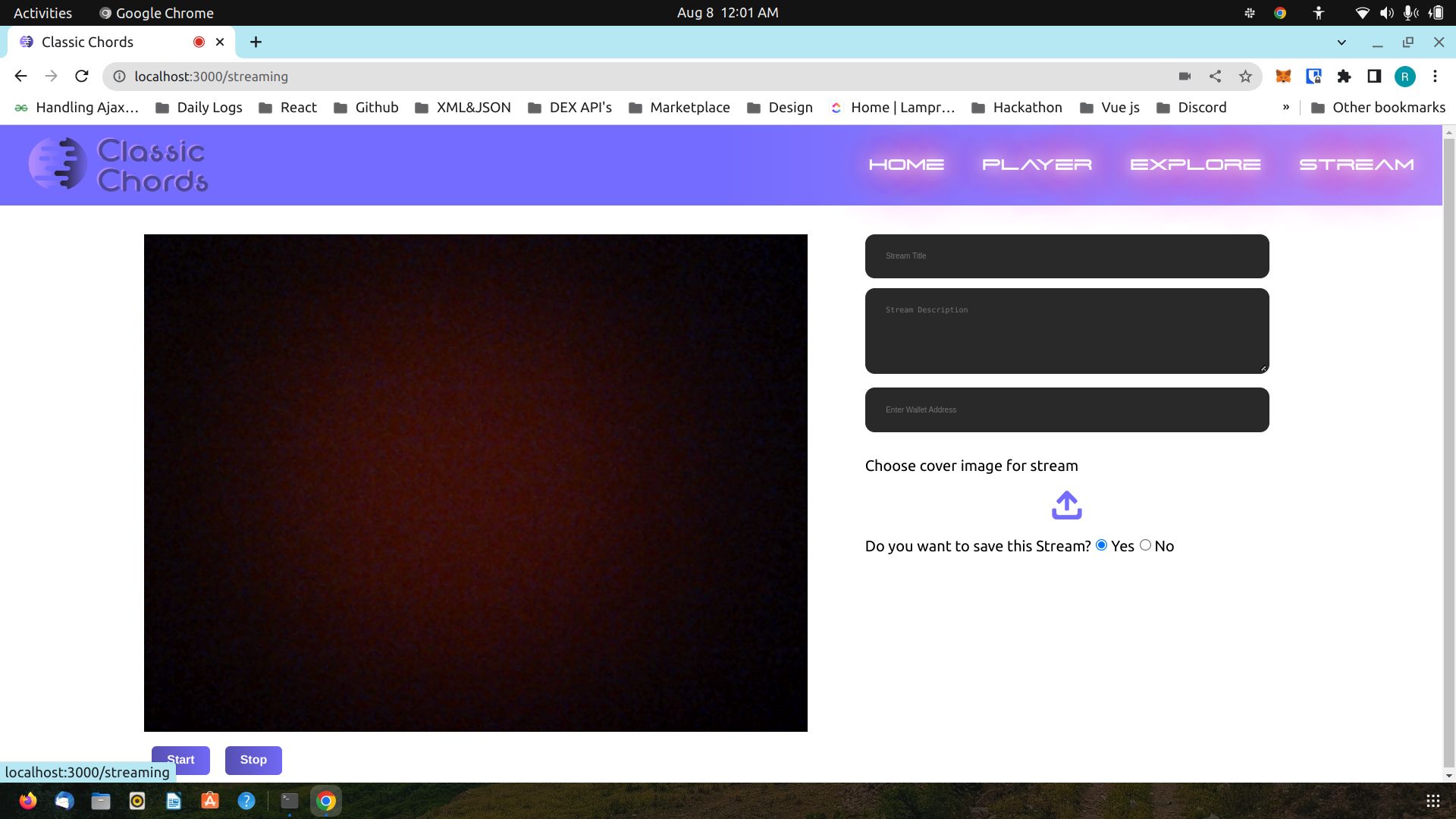Click the Stream Title input field

1066,256
